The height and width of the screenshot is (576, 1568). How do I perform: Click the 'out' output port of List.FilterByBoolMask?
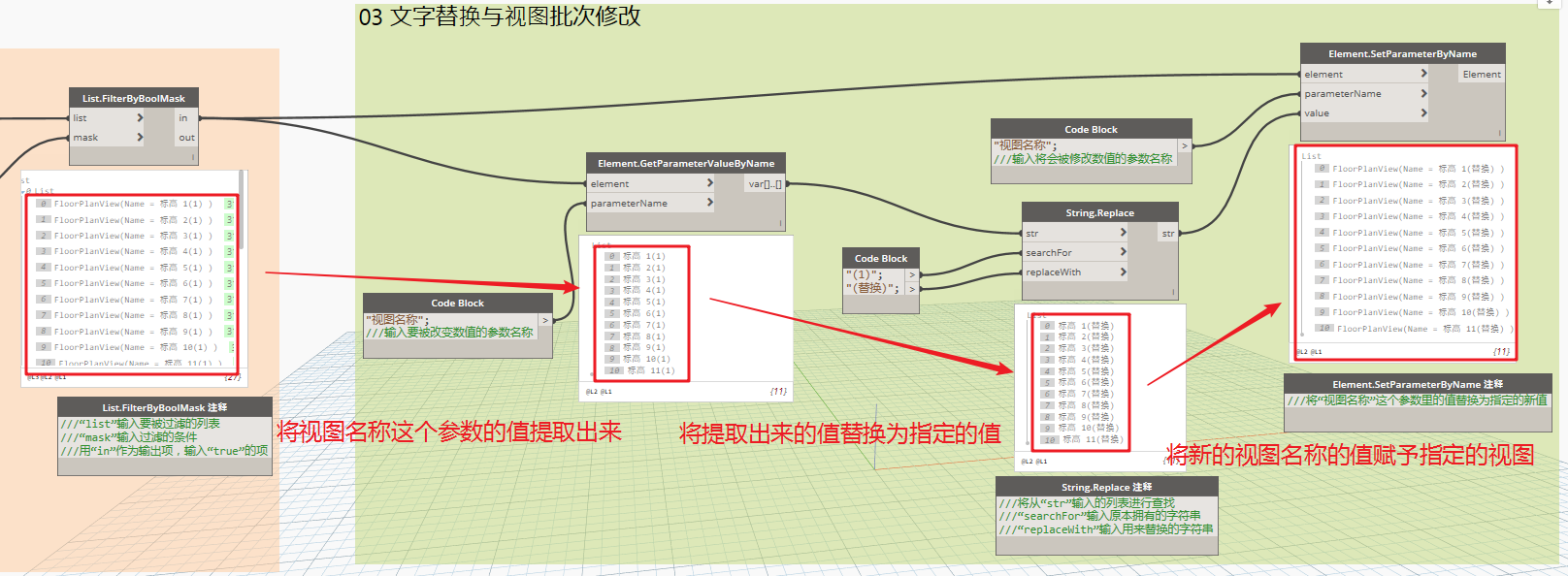[186, 137]
